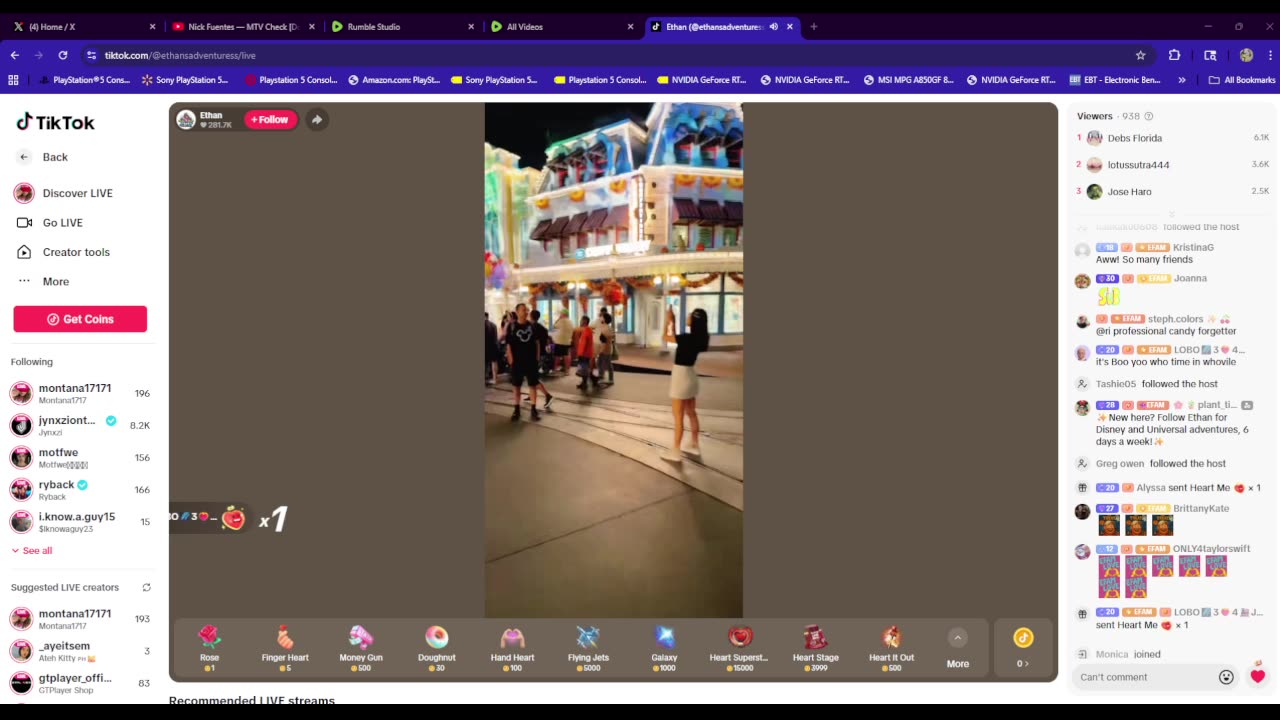Open Ethan's profile avatar

(x=186, y=120)
